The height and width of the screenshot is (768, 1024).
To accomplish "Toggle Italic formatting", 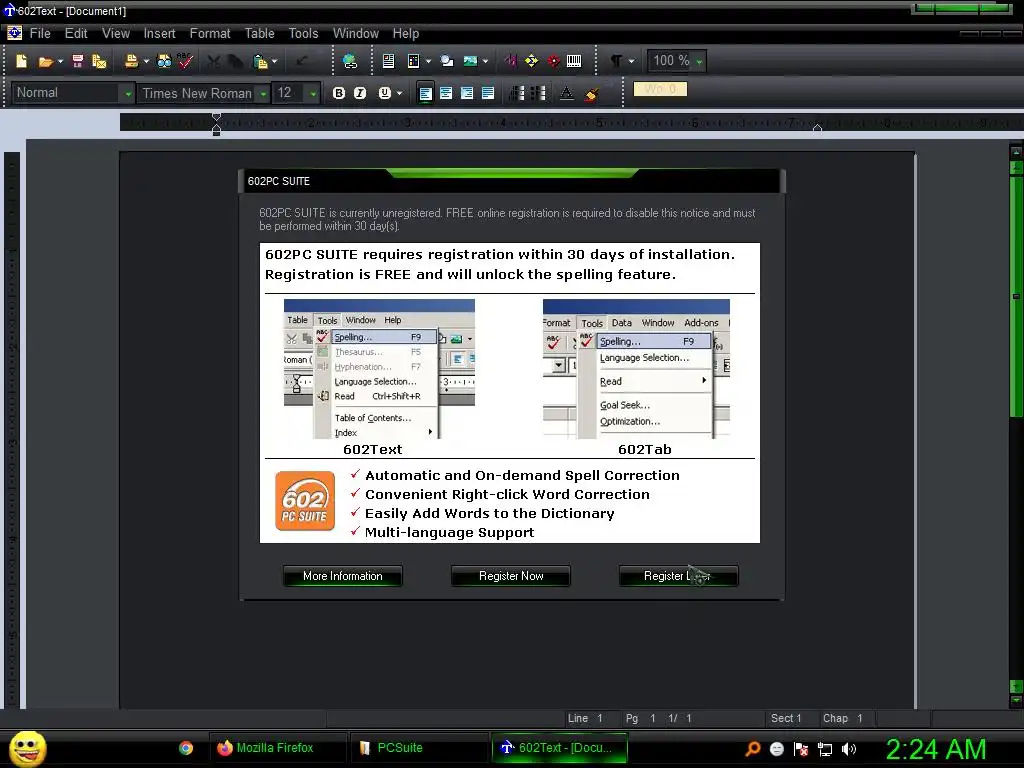I will click(x=360, y=93).
